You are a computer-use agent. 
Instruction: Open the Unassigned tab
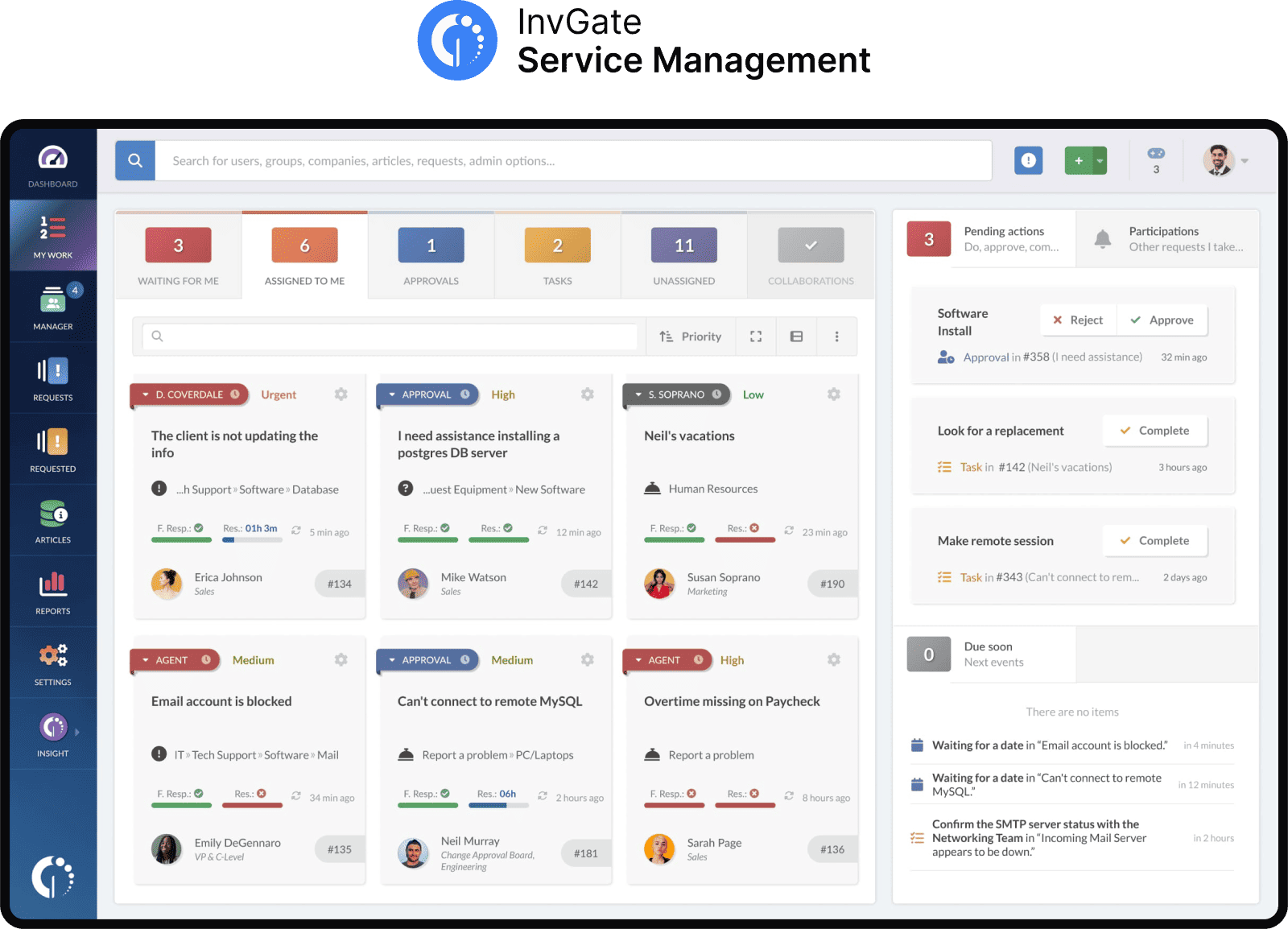click(683, 256)
